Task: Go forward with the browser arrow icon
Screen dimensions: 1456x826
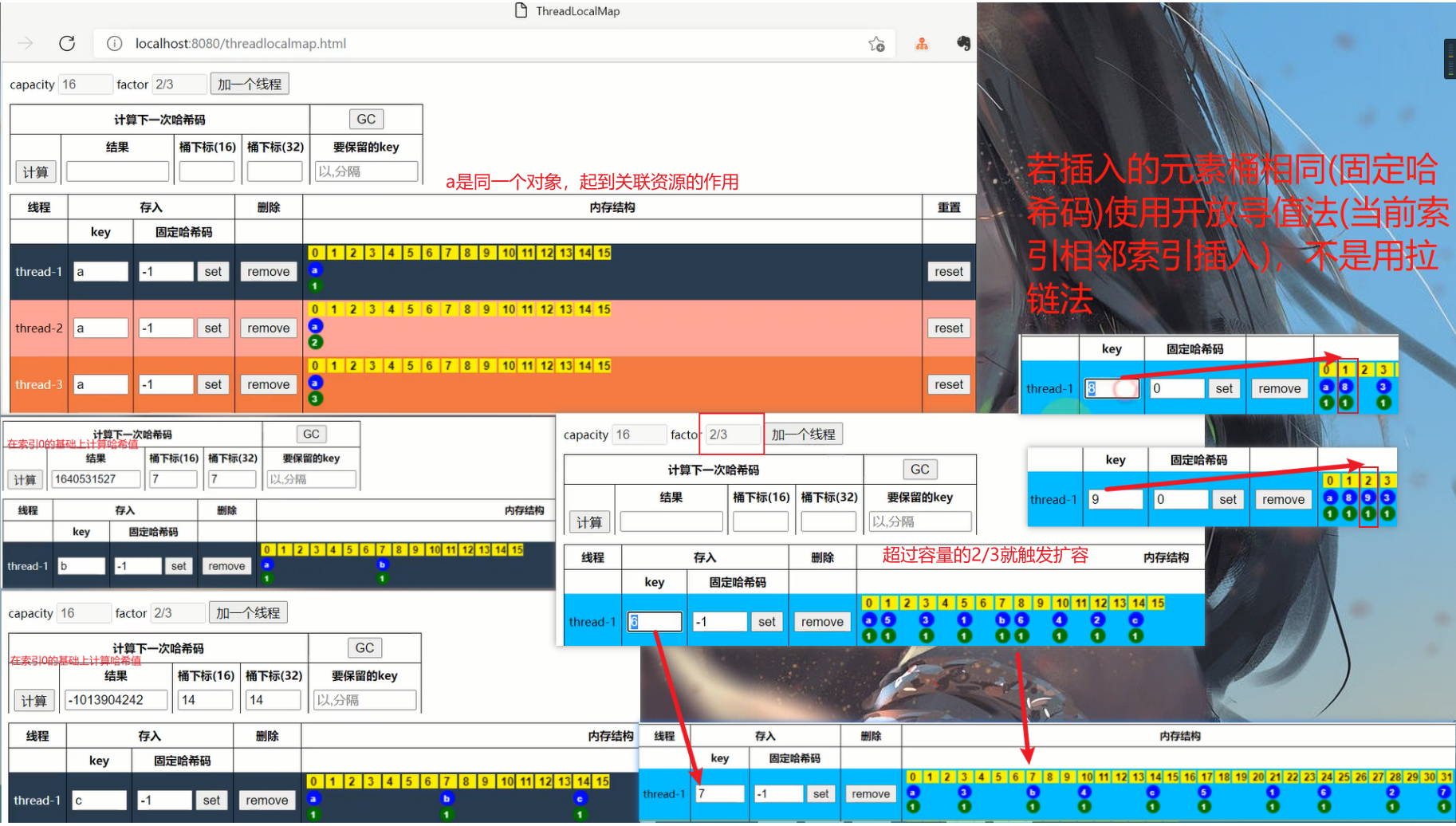Action: pyautogui.click(x=26, y=43)
